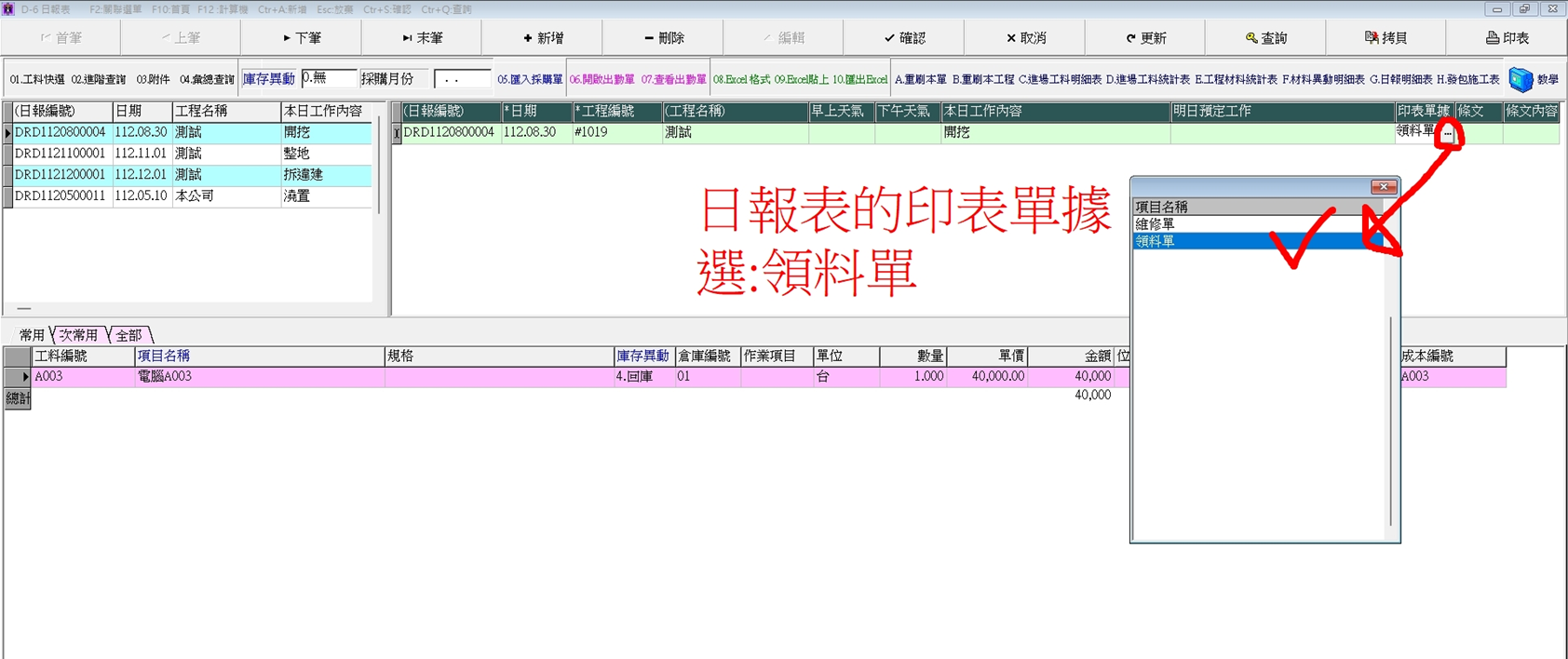The image size is (1568, 659).
Task: Select daily report row DRD1120800004 in left list
Action: coord(193,133)
